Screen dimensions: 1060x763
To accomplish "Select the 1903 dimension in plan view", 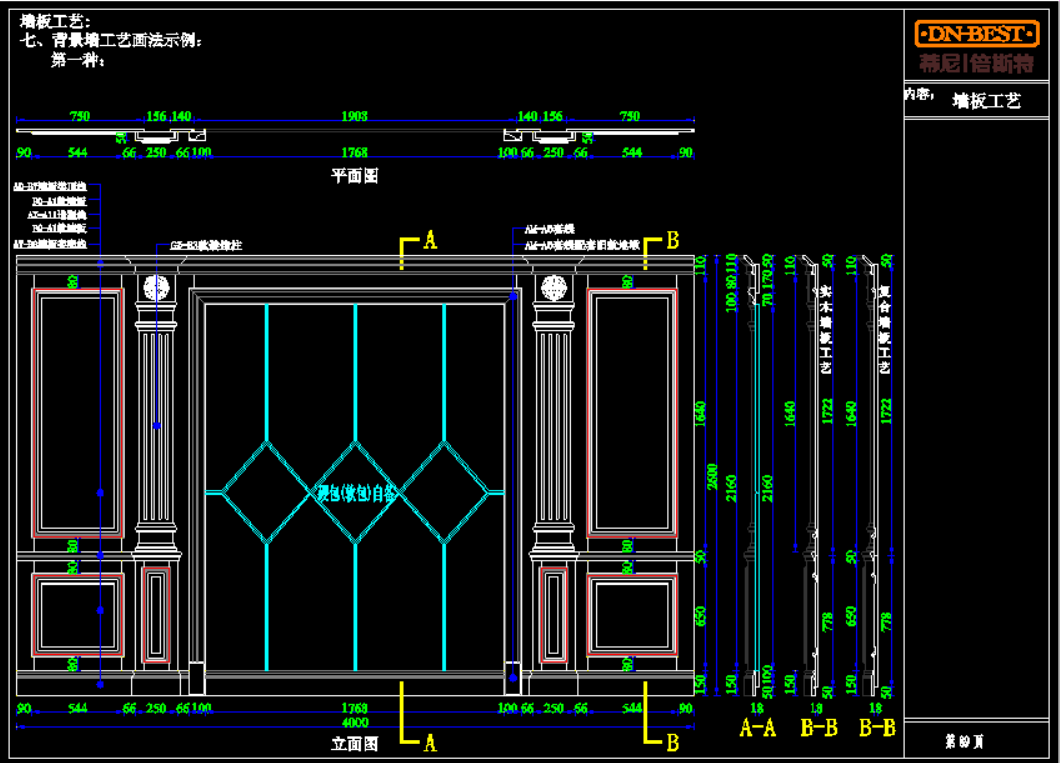I will 355,117.
